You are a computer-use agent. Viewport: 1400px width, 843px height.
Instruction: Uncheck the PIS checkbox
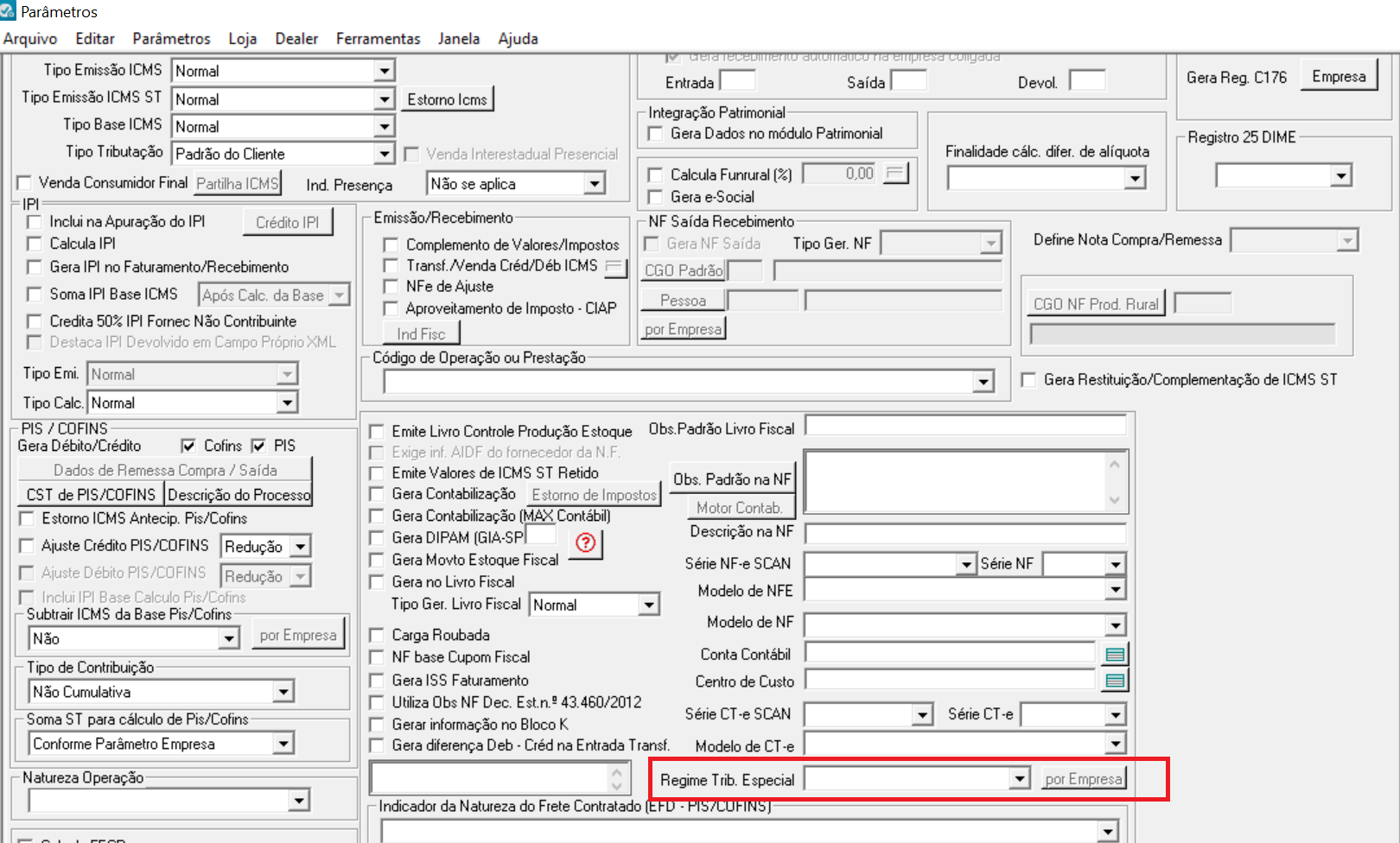(258, 446)
